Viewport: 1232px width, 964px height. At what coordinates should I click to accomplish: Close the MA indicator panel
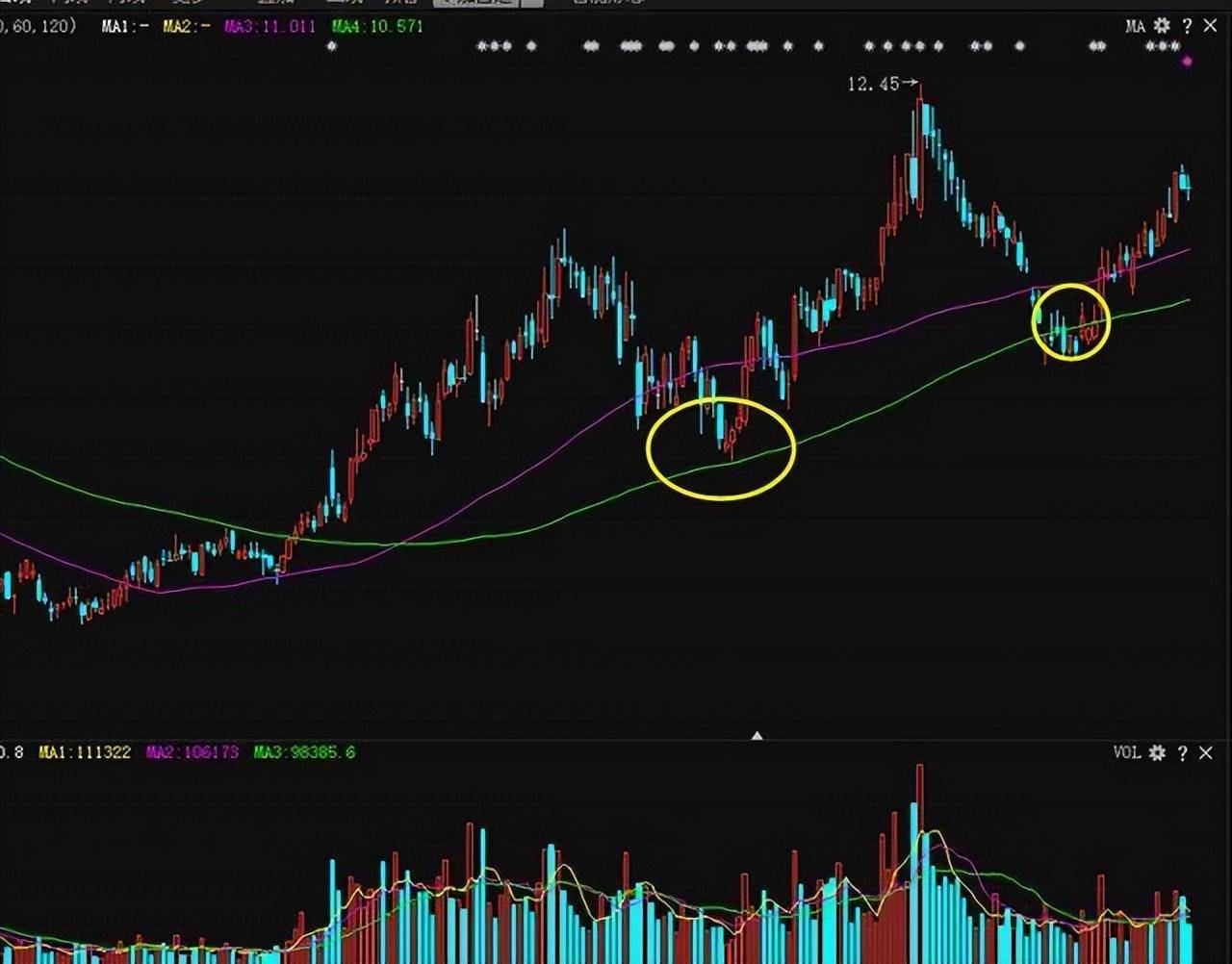pyautogui.click(x=1210, y=26)
